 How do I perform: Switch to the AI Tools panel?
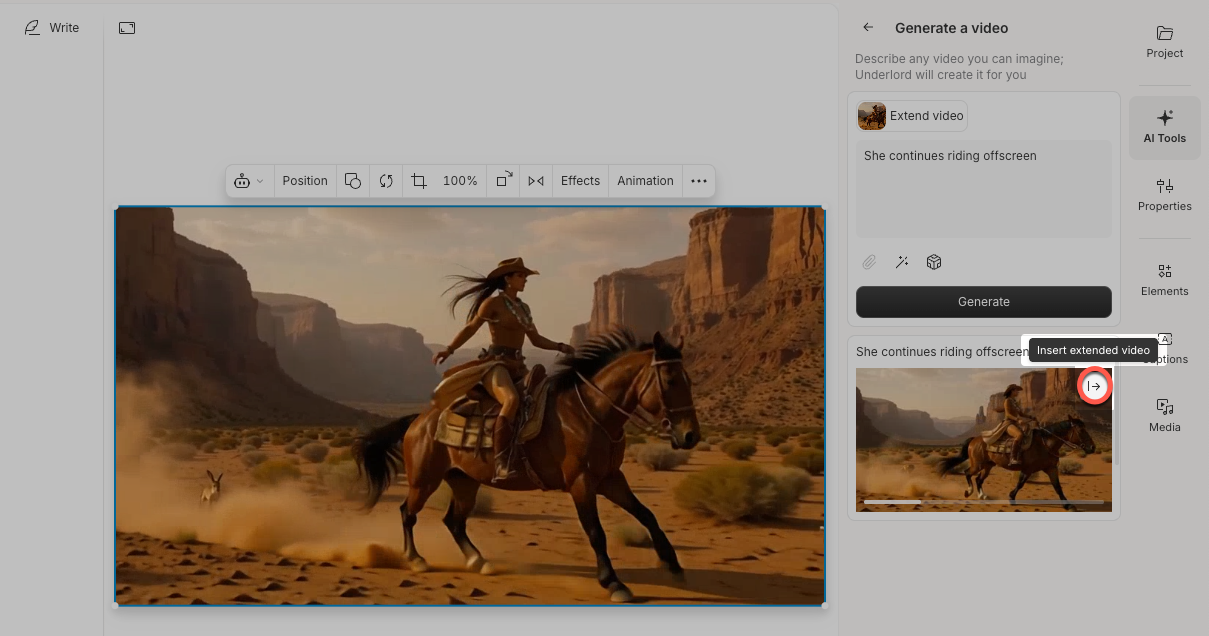coord(1164,127)
